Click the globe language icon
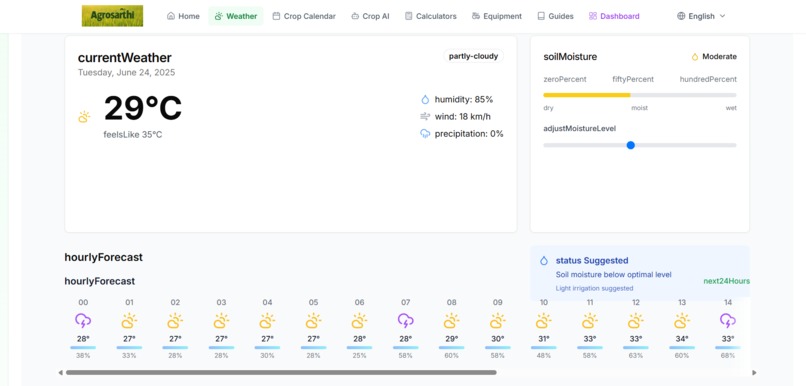This screenshot has height=386, width=806. (681, 16)
